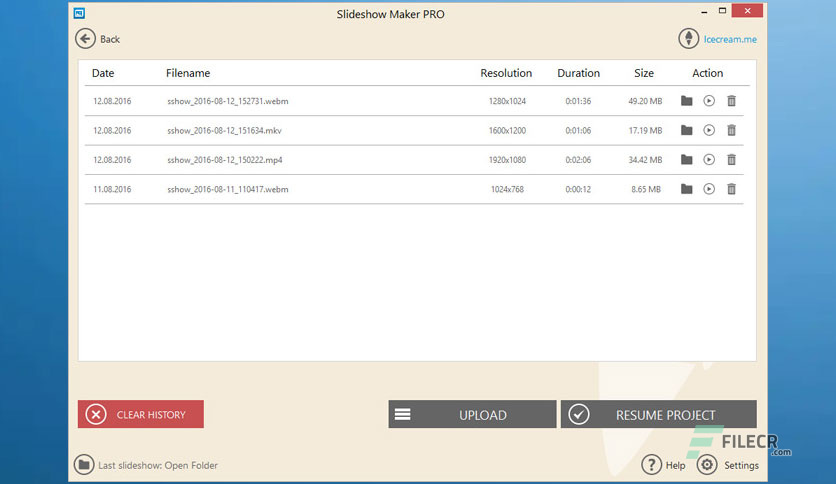Click the app icon in title bar
Image resolution: width=836 pixels, height=484 pixels.
coord(79,13)
